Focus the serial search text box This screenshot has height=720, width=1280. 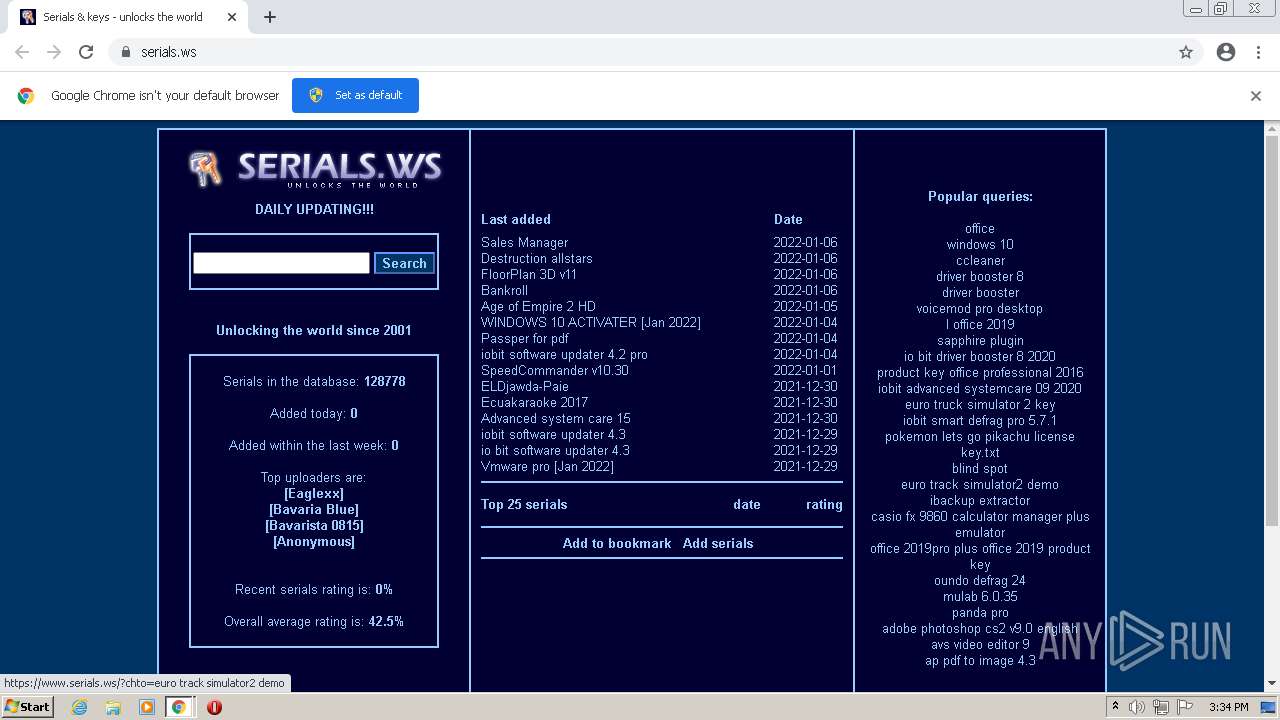click(281, 263)
